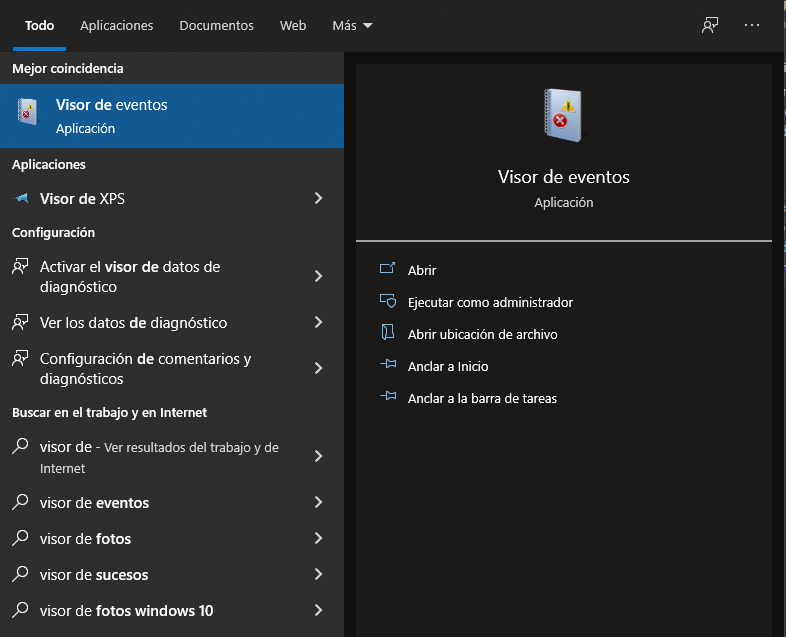The width and height of the screenshot is (786, 637).
Task: Click the Anclar a Inicio pin icon
Action: pos(388,366)
